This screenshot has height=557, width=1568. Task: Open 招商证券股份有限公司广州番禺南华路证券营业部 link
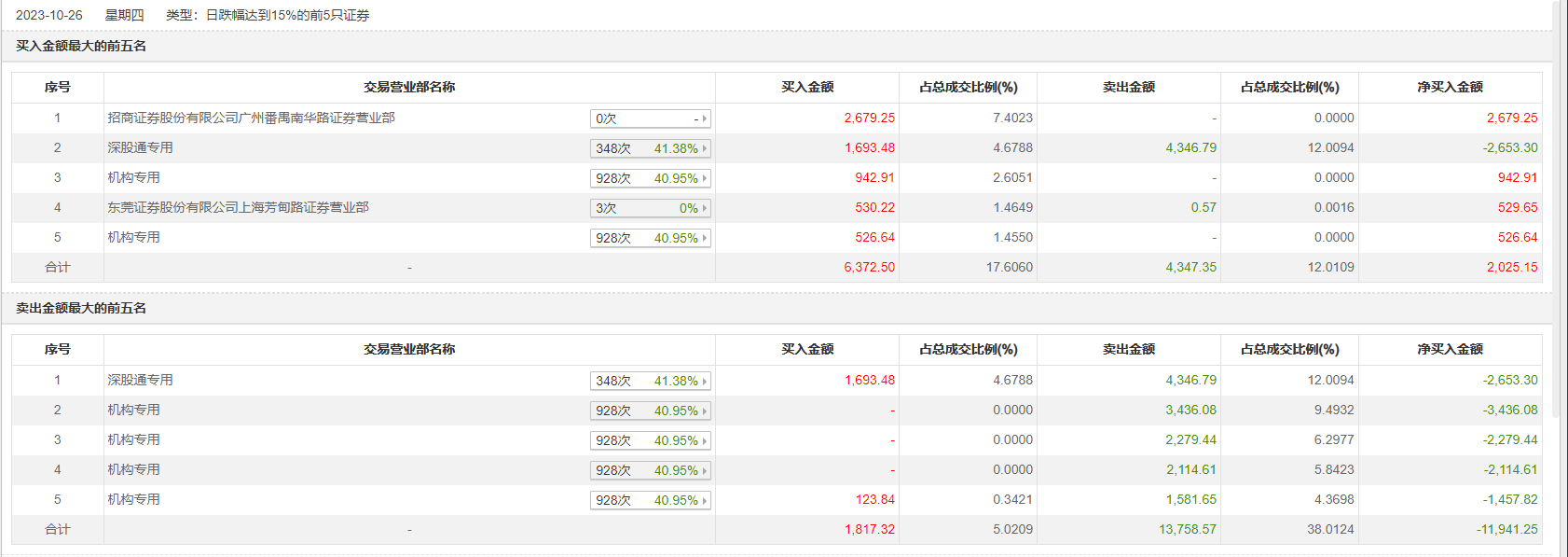(251, 118)
